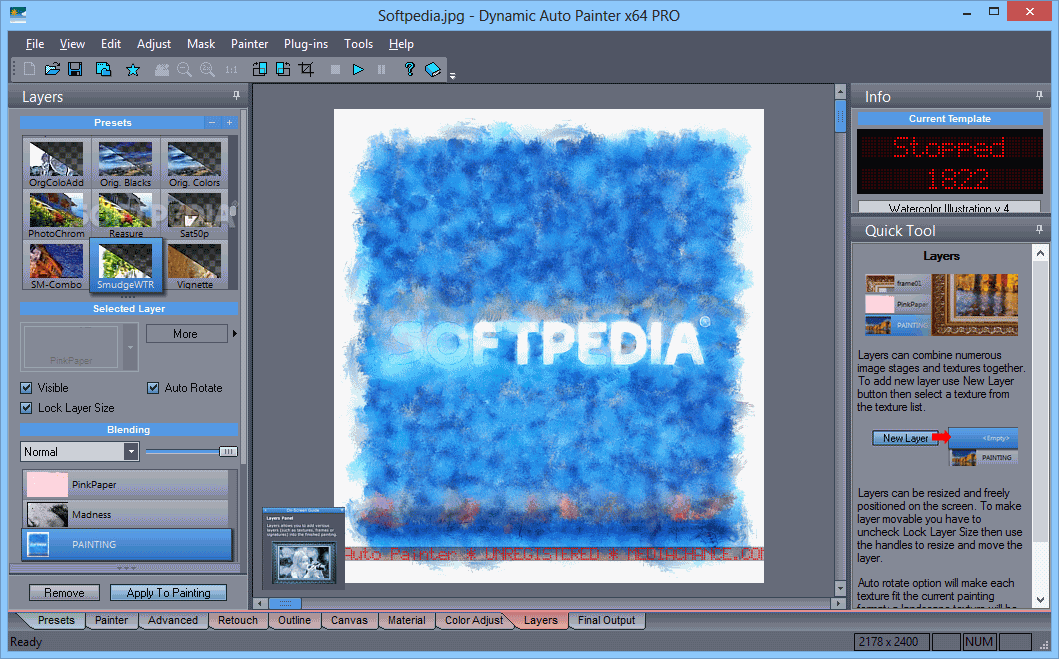Click the rotate left toolbar icon
This screenshot has height=659, width=1059.
tap(259, 69)
